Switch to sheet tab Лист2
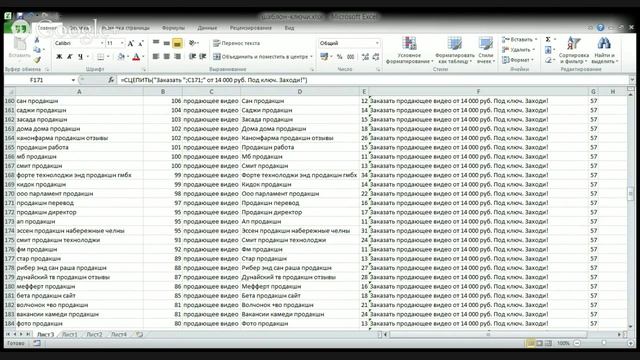 click(x=94, y=334)
